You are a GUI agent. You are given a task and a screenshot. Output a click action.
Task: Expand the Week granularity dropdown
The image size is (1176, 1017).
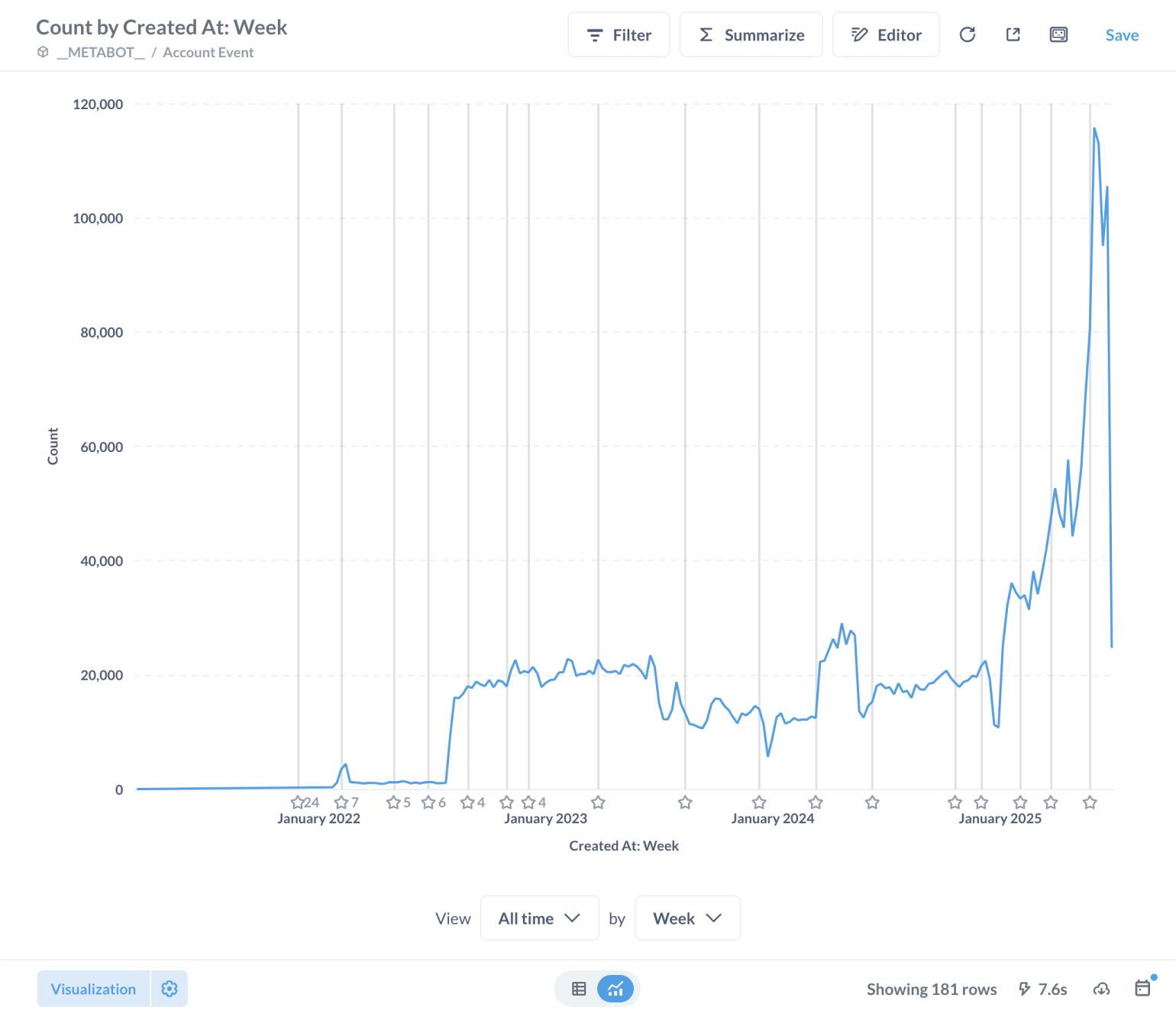pos(687,918)
